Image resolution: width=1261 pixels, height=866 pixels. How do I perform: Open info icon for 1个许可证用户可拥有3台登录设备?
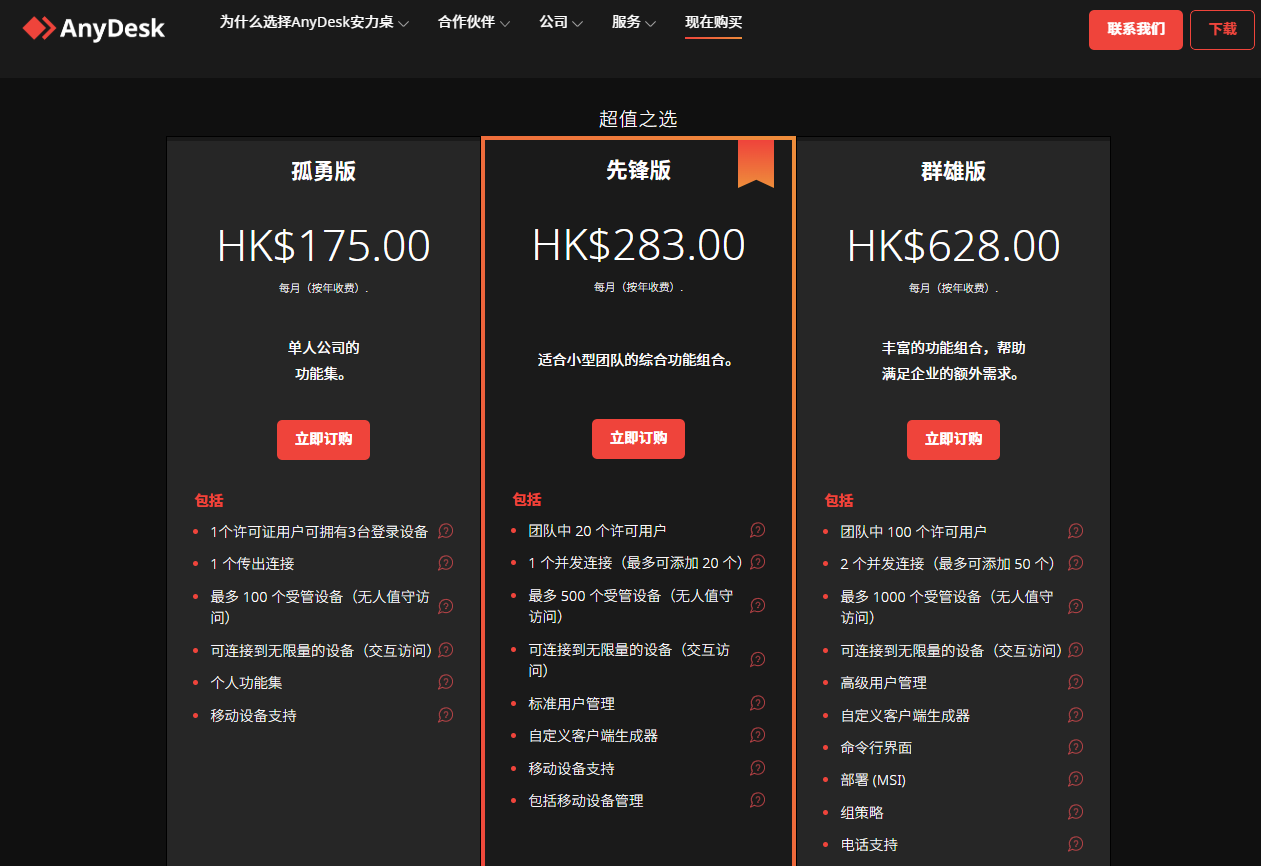(x=446, y=531)
